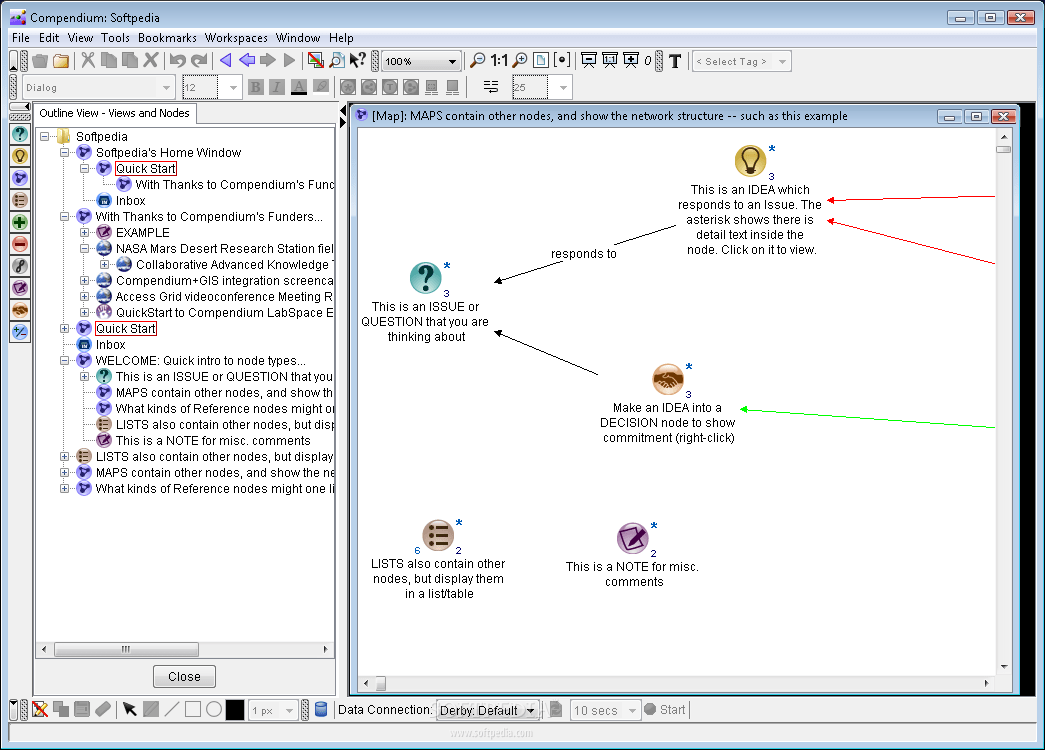Select the Pro plus node tool in sidebar
This screenshot has width=1045, height=750.
20,222
